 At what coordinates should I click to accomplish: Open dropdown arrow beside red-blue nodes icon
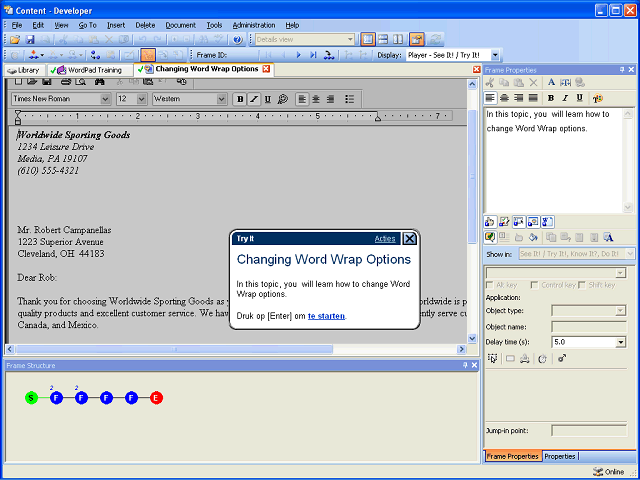click(42, 55)
